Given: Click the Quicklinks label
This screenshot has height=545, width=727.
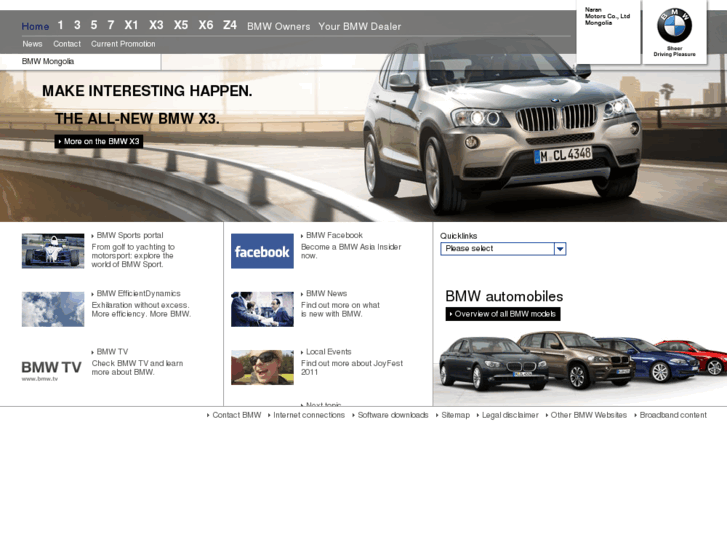Looking at the screenshot, I should pos(459,236).
